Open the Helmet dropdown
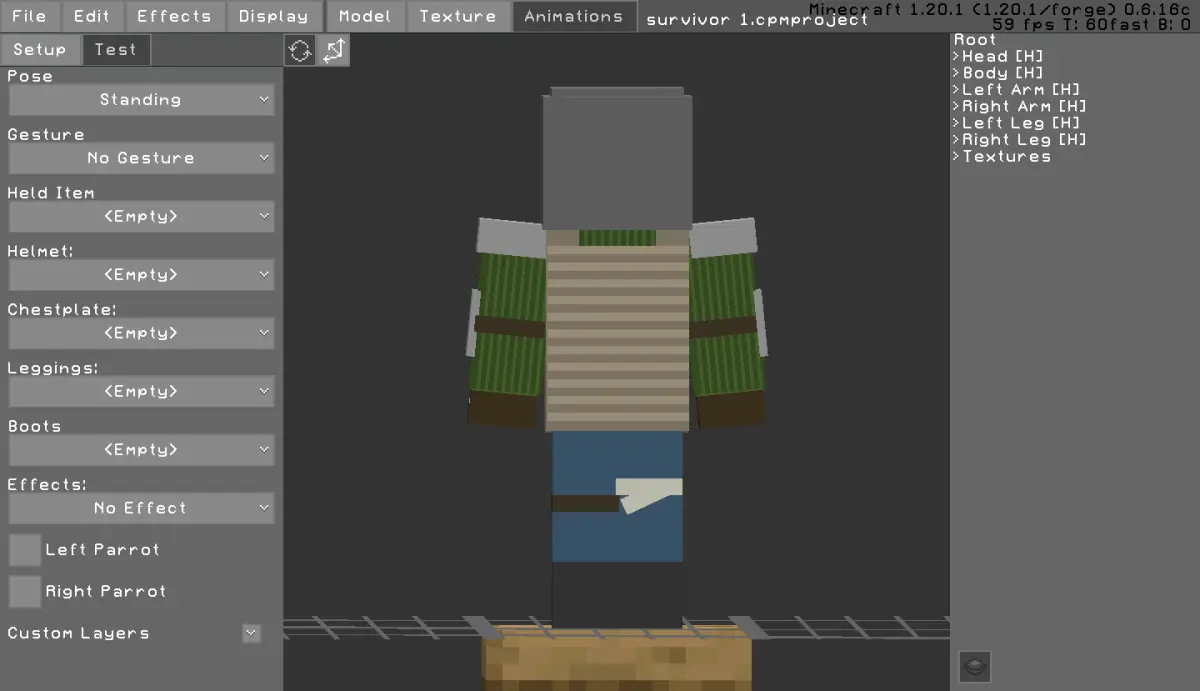1200x691 pixels. tap(141, 275)
